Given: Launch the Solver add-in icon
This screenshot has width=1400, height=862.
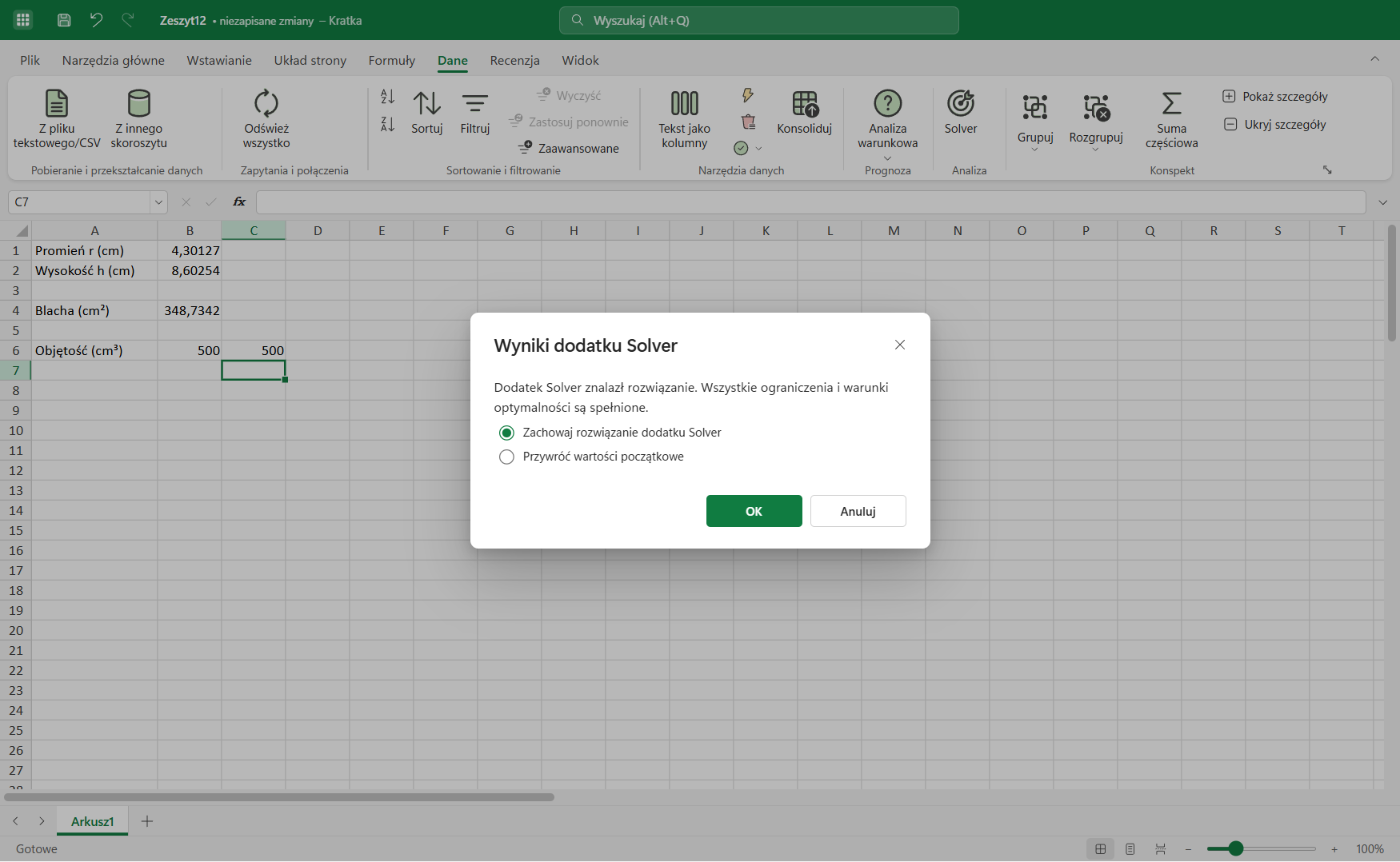Looking at the screenshot, I should point(960,113).
